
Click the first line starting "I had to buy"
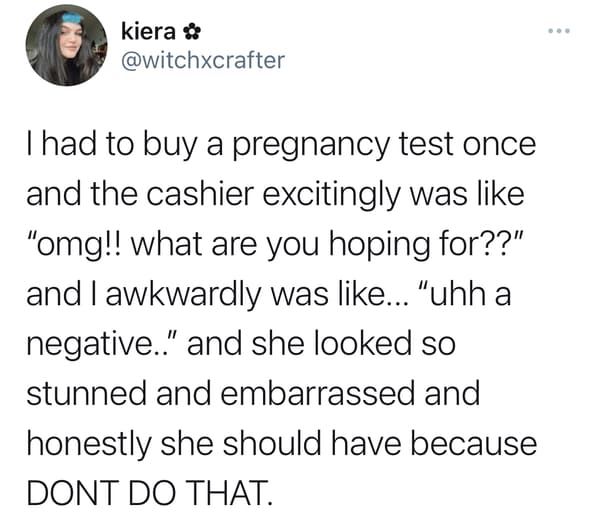click(x=282, y=146)
